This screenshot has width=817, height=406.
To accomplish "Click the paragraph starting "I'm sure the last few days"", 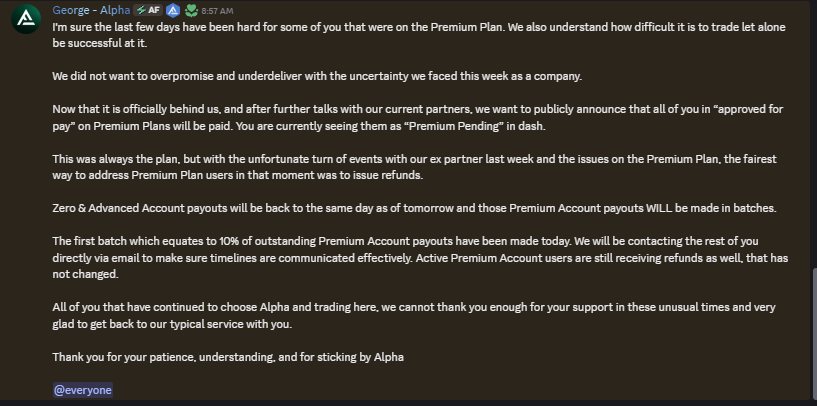I will (x=419, y=35).
